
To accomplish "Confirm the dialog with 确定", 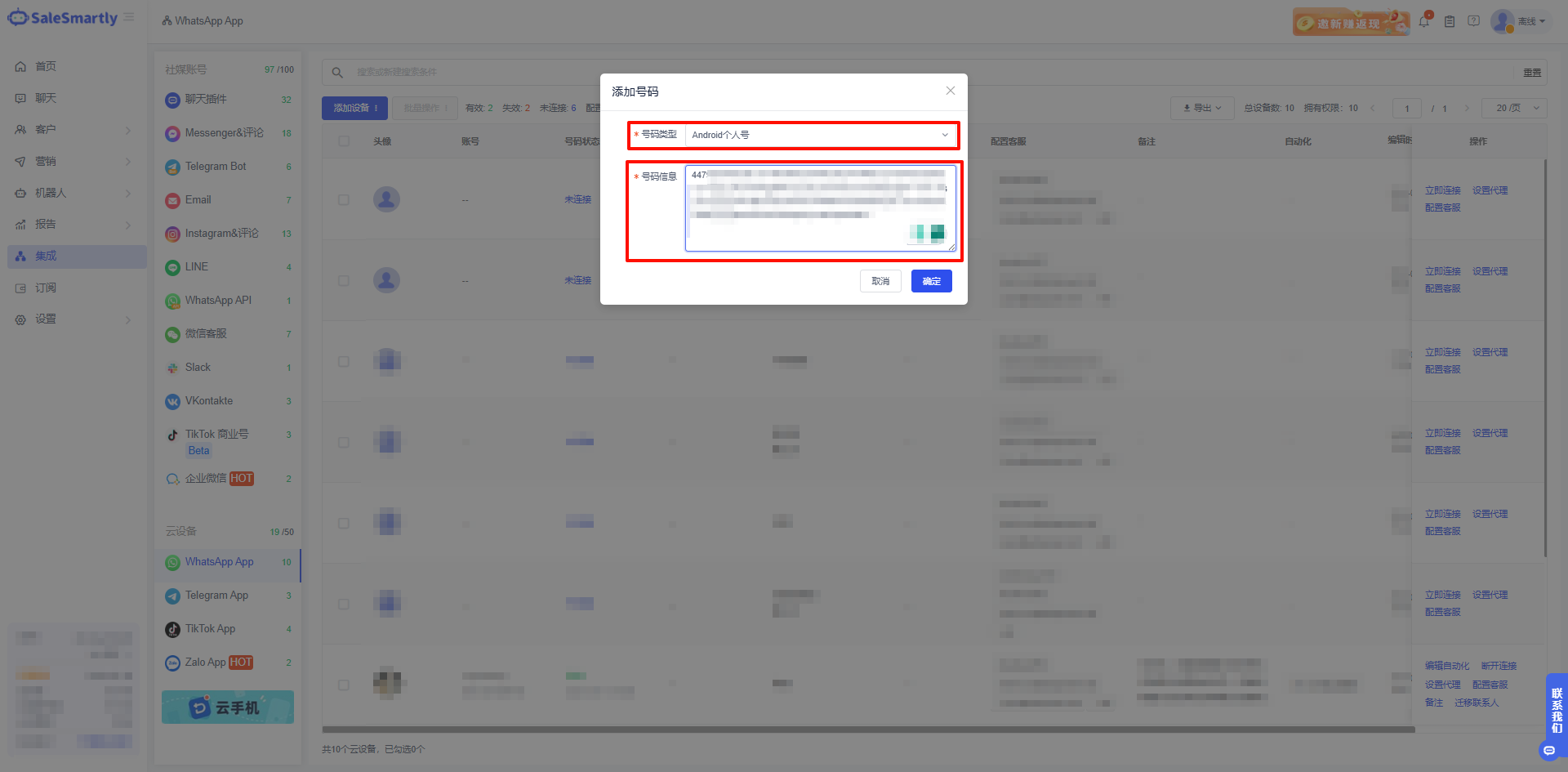I will (x=932, y=281).
